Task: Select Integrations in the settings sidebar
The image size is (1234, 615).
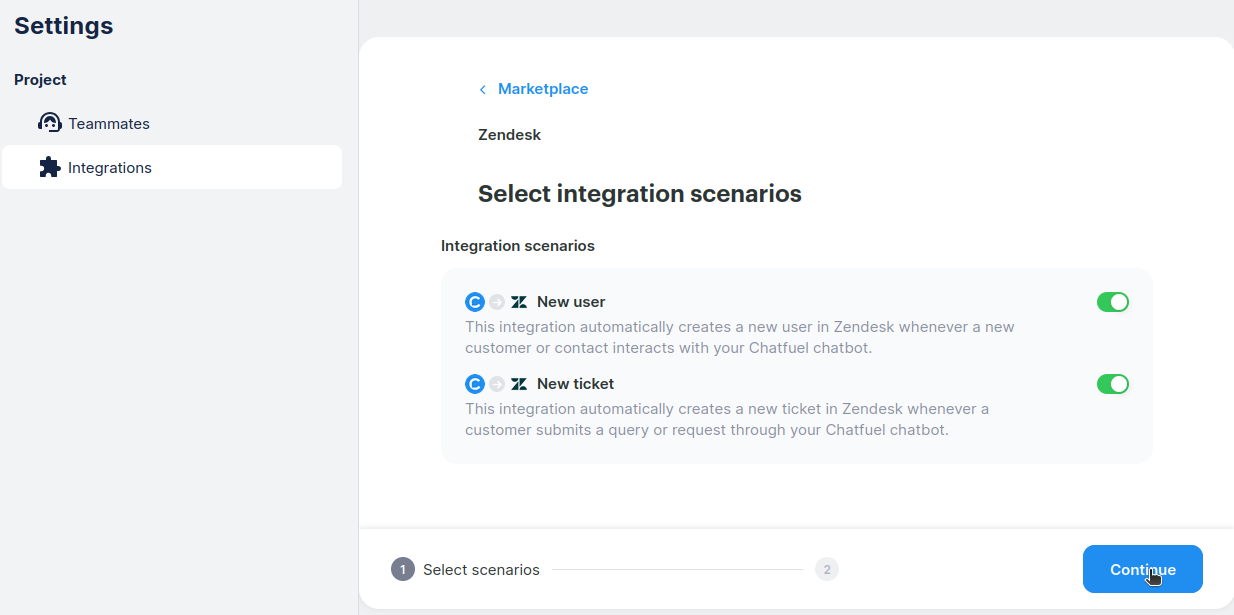Action: 110,168
